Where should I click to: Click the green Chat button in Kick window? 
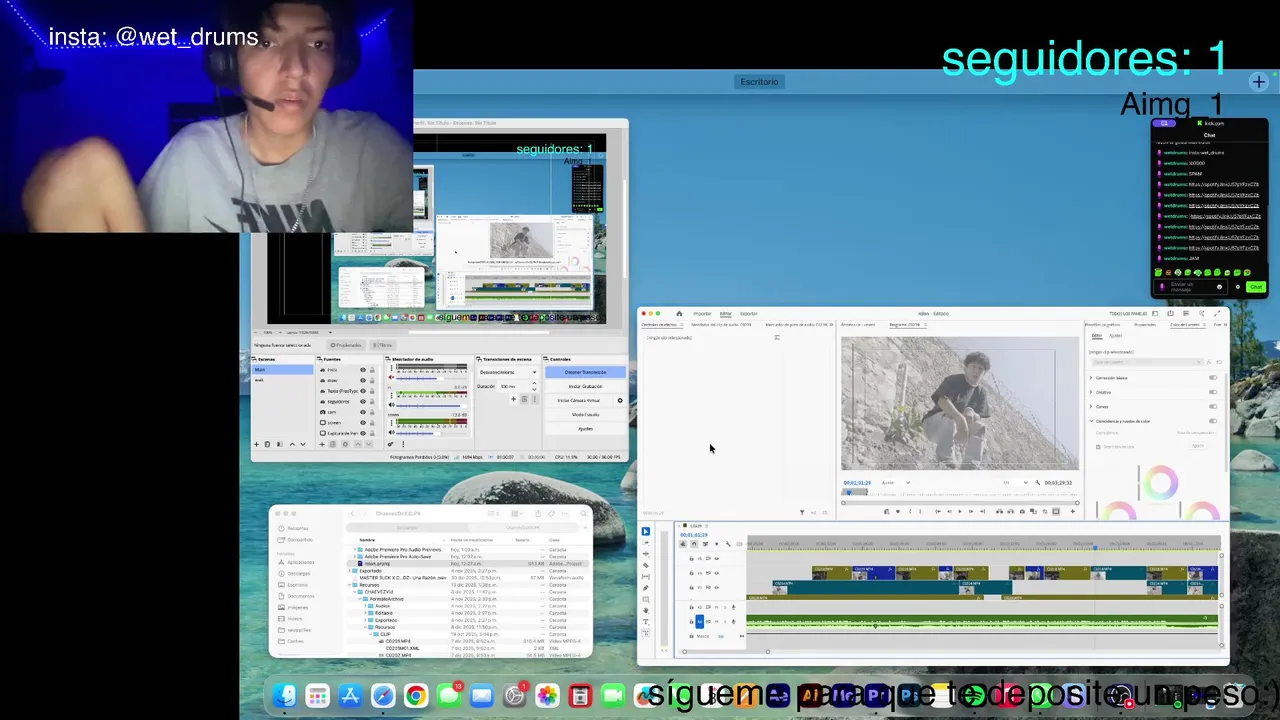point(1255,287)
